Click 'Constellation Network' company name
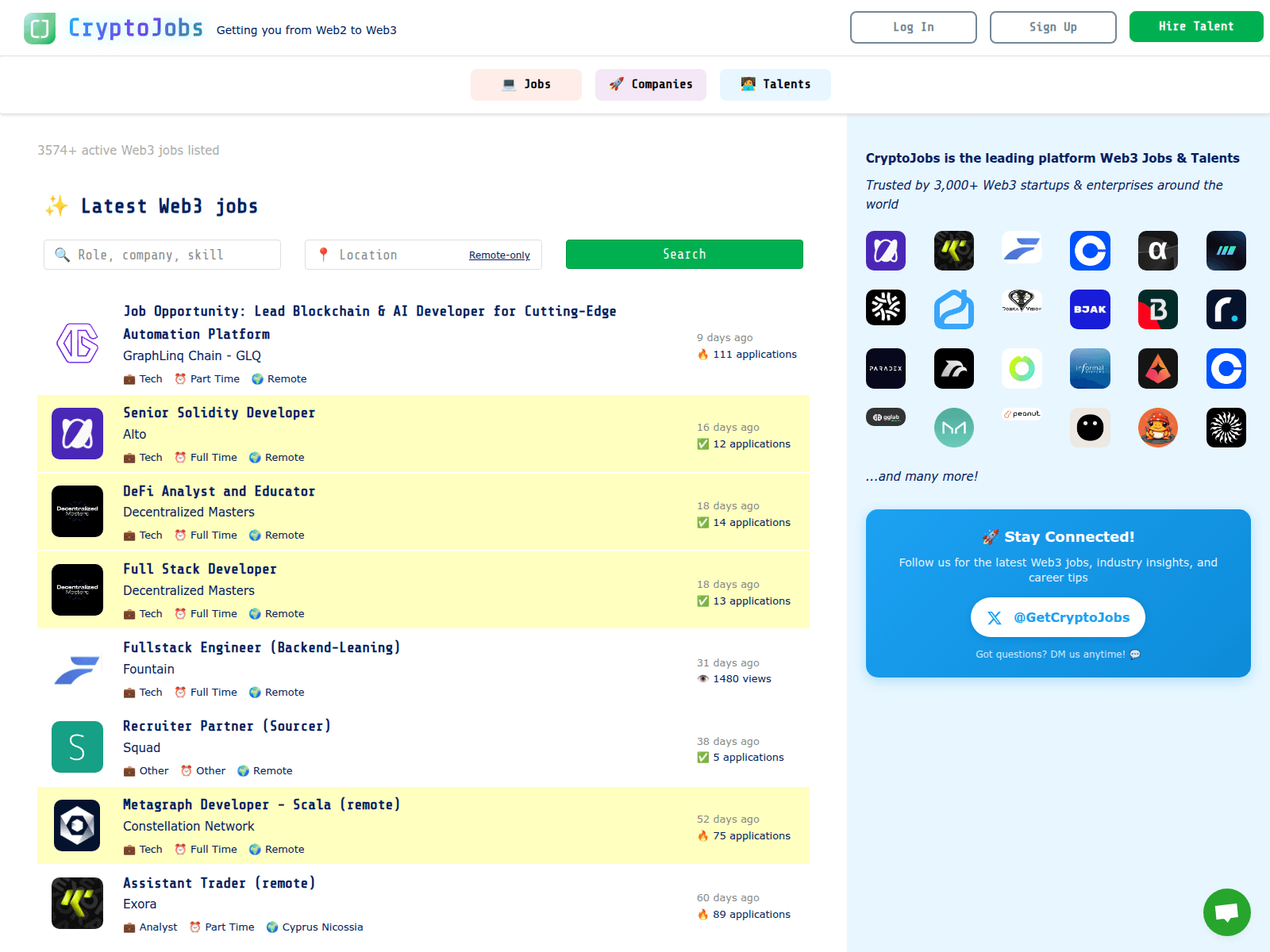 click(189, 826)
